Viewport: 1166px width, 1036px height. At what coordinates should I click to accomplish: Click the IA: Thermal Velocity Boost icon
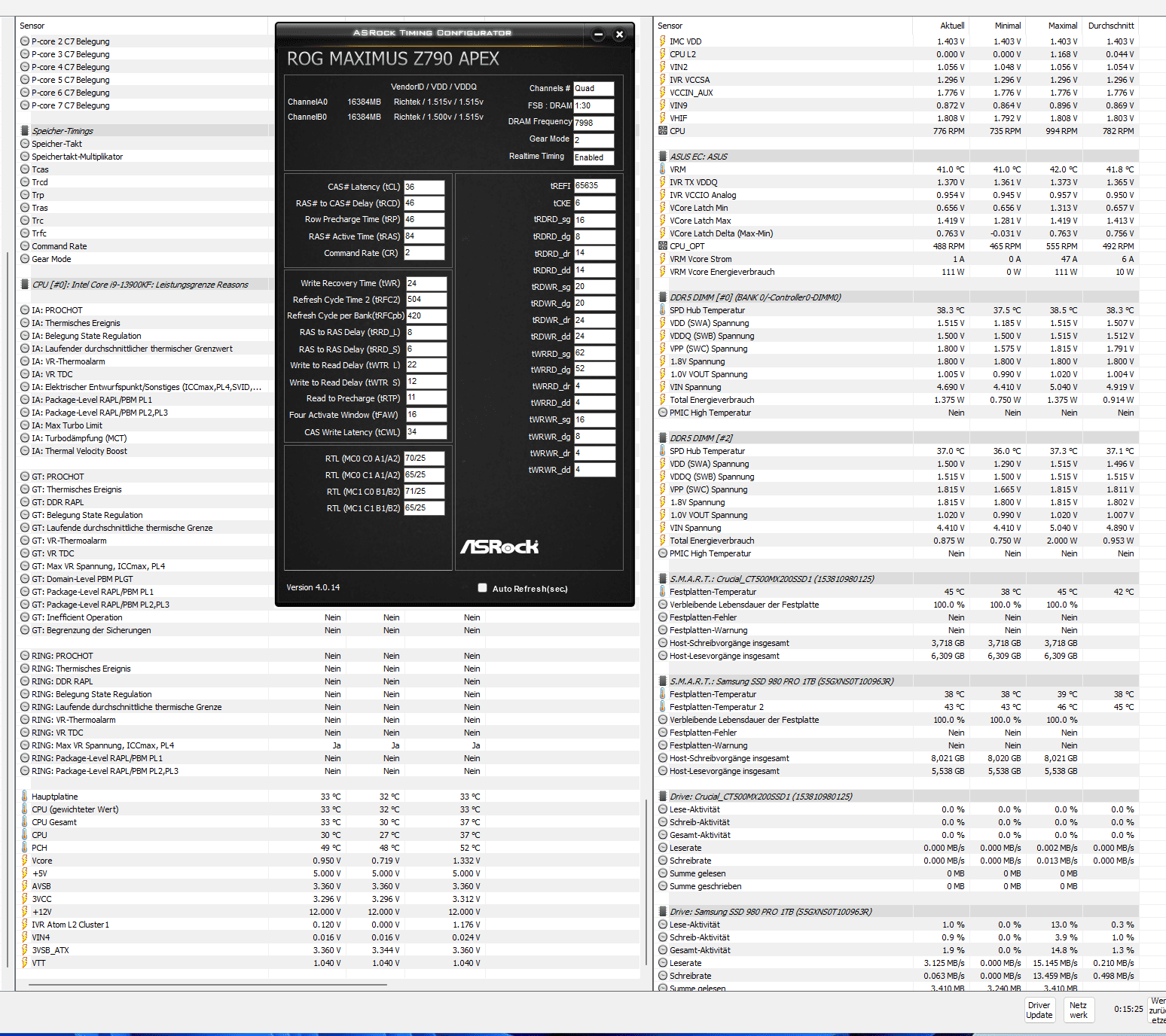[25, 451]
